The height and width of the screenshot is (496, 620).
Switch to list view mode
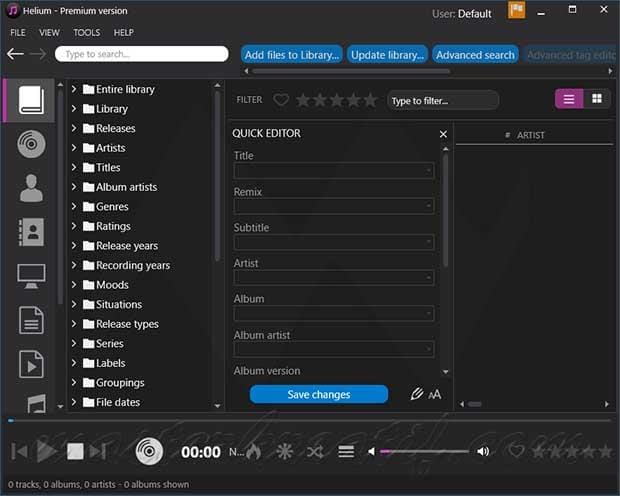pos(569,99)
